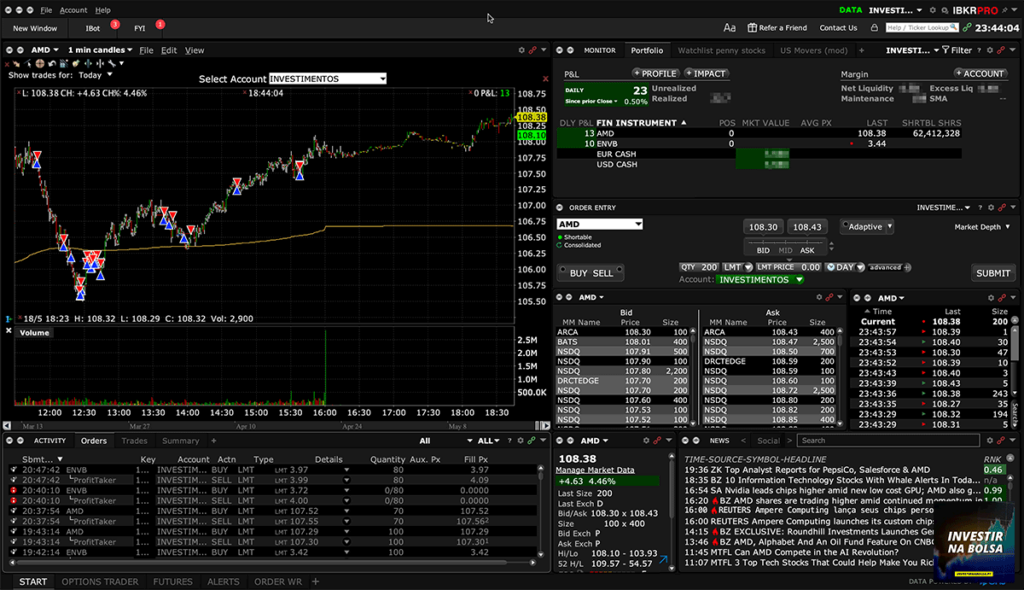Click the Aa font size icon

pos(729,28)
